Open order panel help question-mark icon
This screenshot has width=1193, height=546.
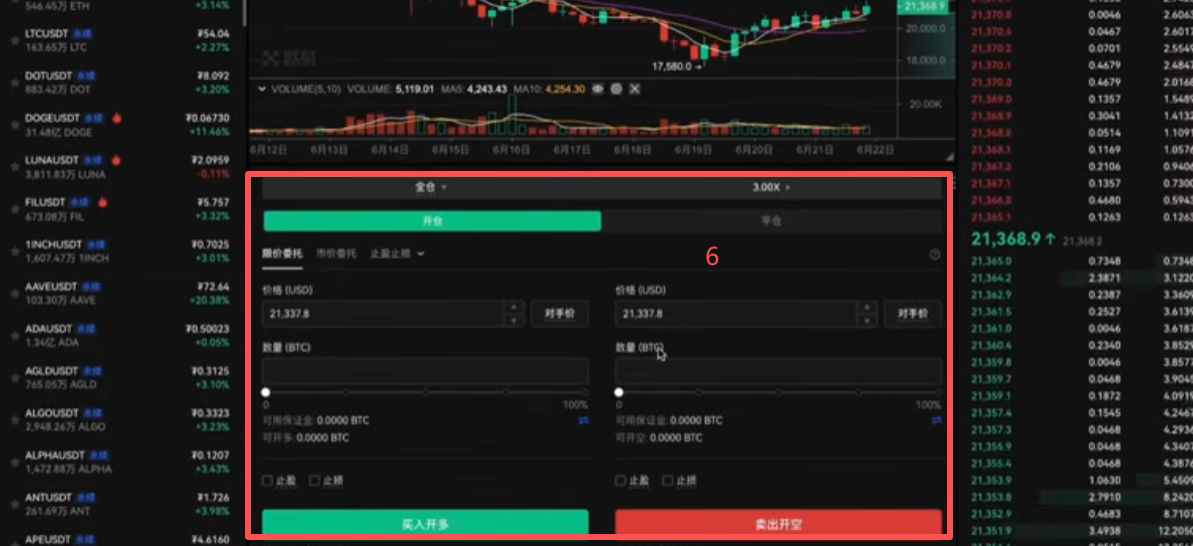[x=935, y=255]
